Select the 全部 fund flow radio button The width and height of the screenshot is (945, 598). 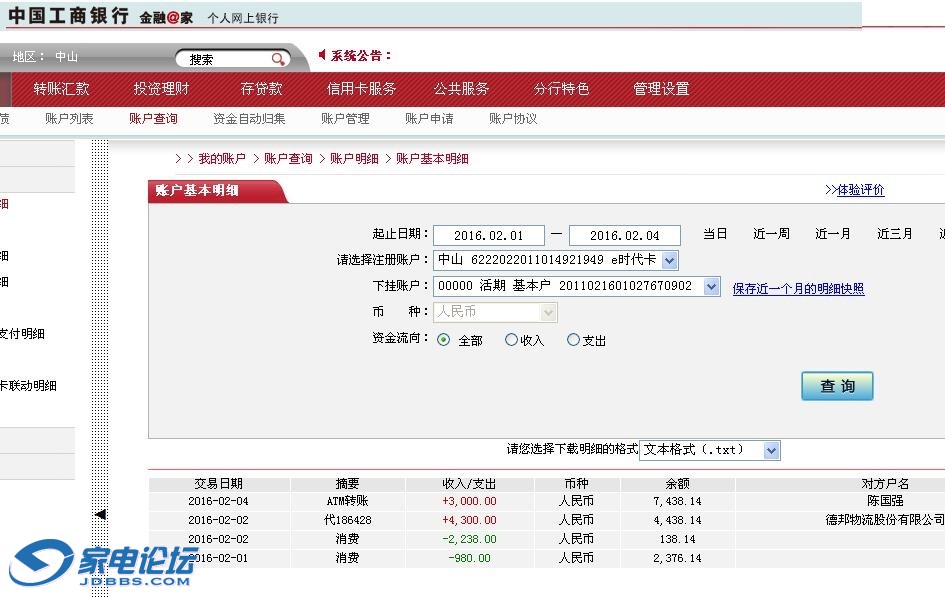tap(444, 340)
